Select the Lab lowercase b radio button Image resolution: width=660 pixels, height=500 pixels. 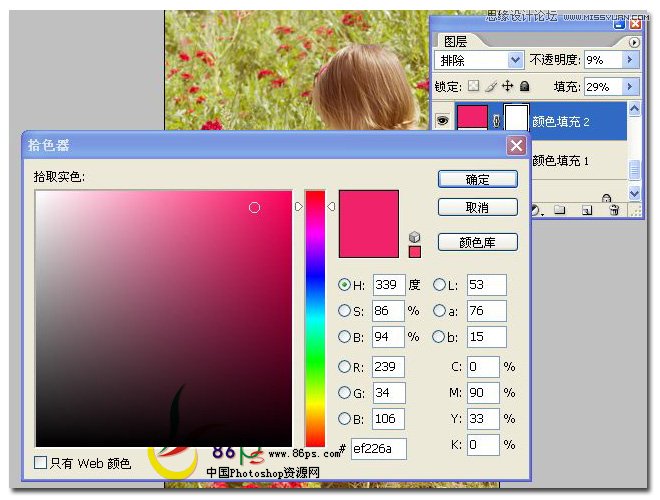[x=439, y=336]
